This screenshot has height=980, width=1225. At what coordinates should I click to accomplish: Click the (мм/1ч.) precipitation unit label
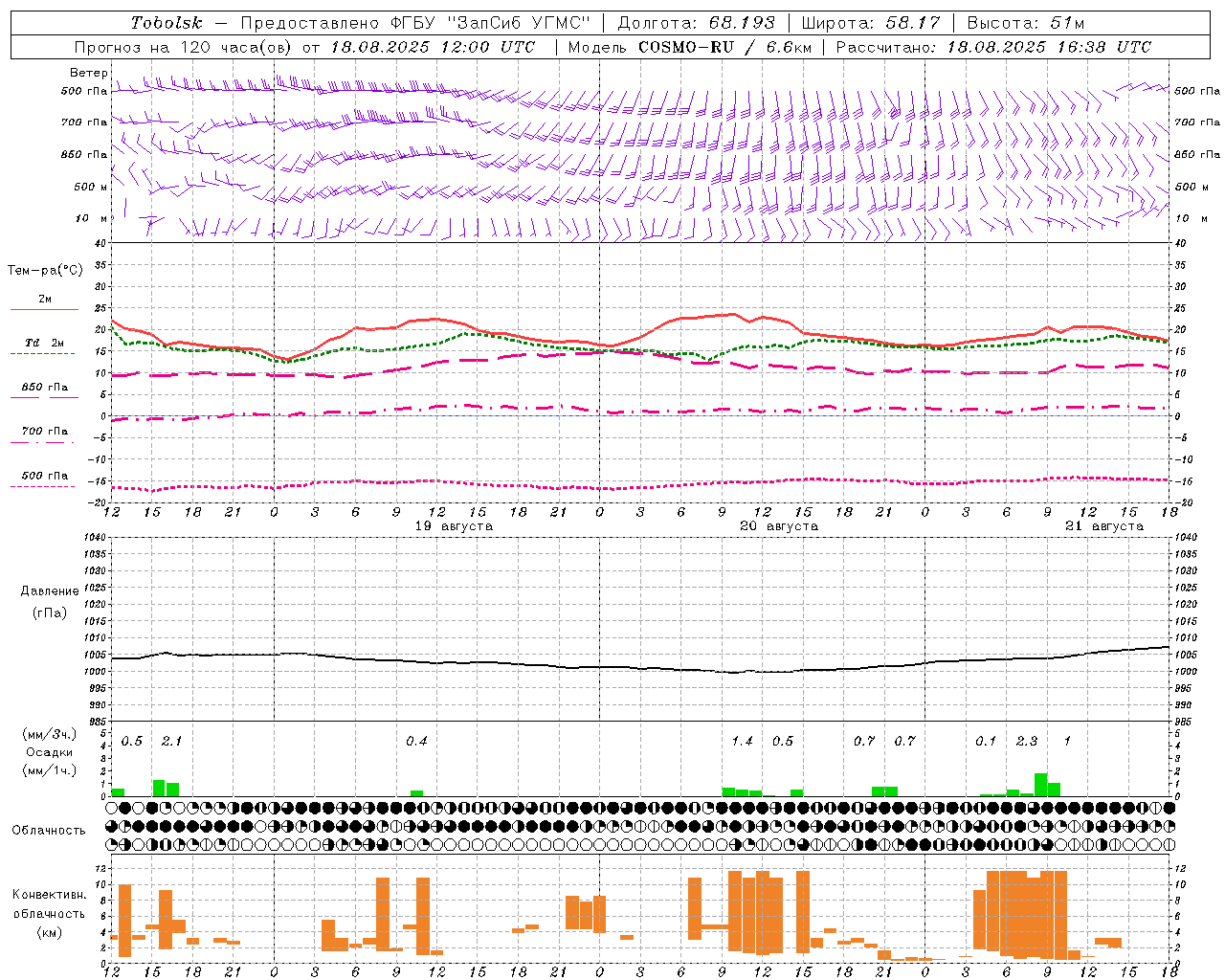[49, 770]
